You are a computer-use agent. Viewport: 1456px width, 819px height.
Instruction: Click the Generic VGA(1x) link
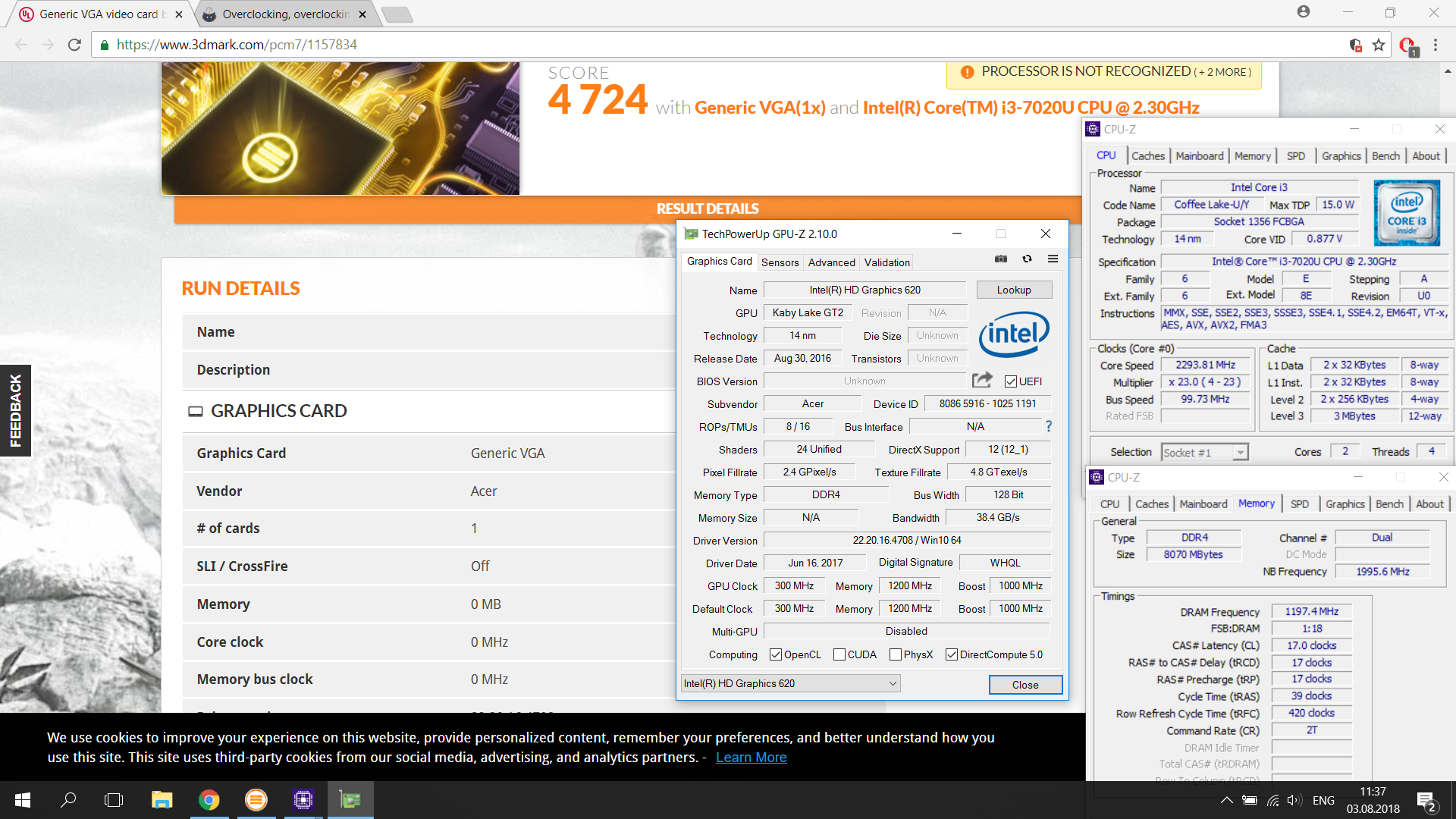[759, 108]
